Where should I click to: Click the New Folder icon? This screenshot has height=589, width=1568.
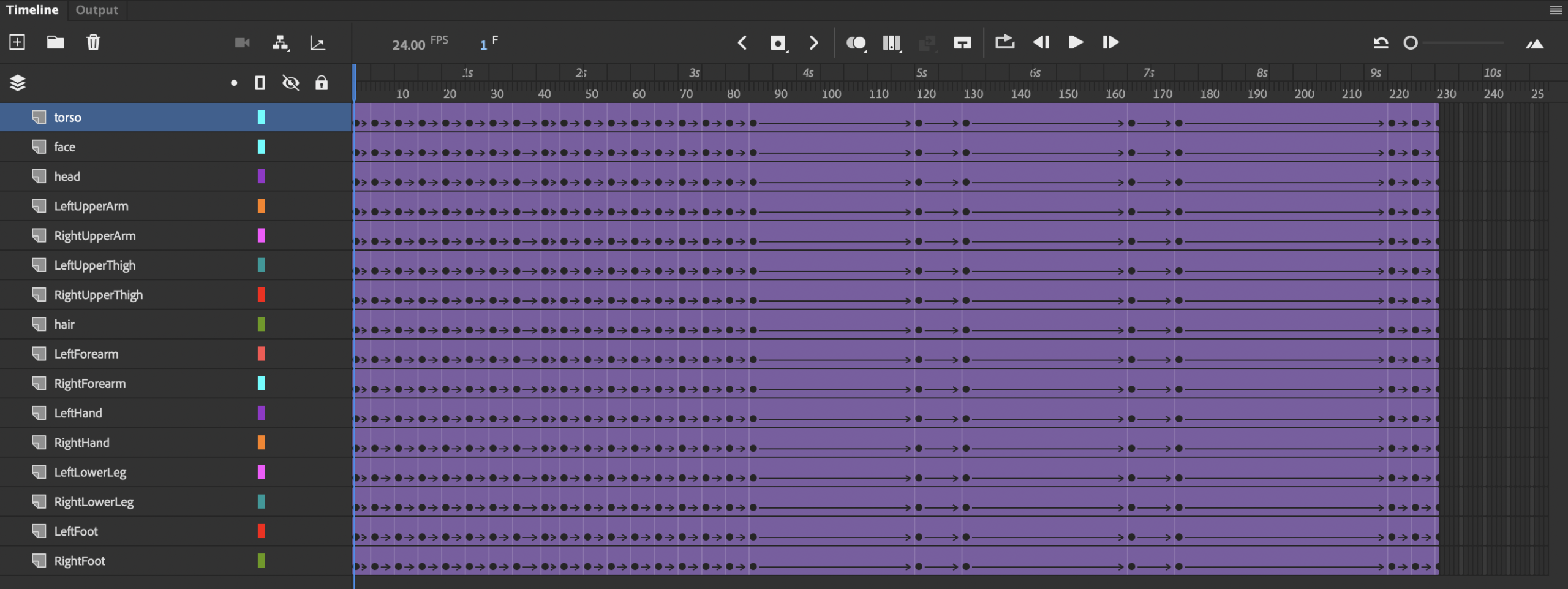pyautogui.click(x=55, y=42)
